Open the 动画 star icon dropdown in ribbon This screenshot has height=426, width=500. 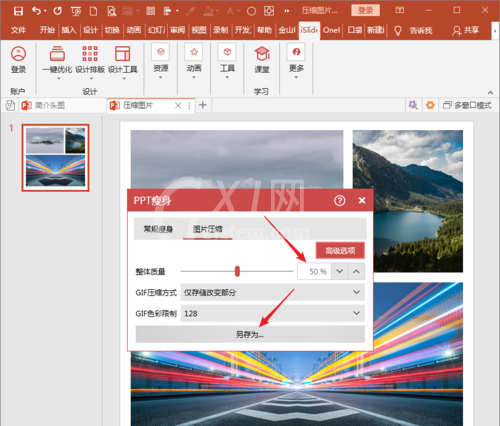tap(194, 61)
